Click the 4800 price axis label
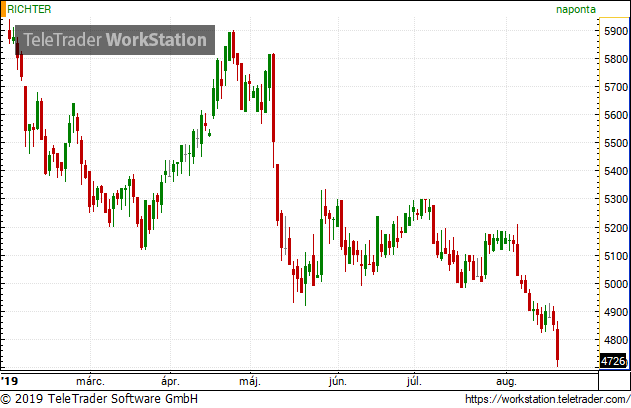The height and width of the screenshot is (408, 631). tap(616, 340)
